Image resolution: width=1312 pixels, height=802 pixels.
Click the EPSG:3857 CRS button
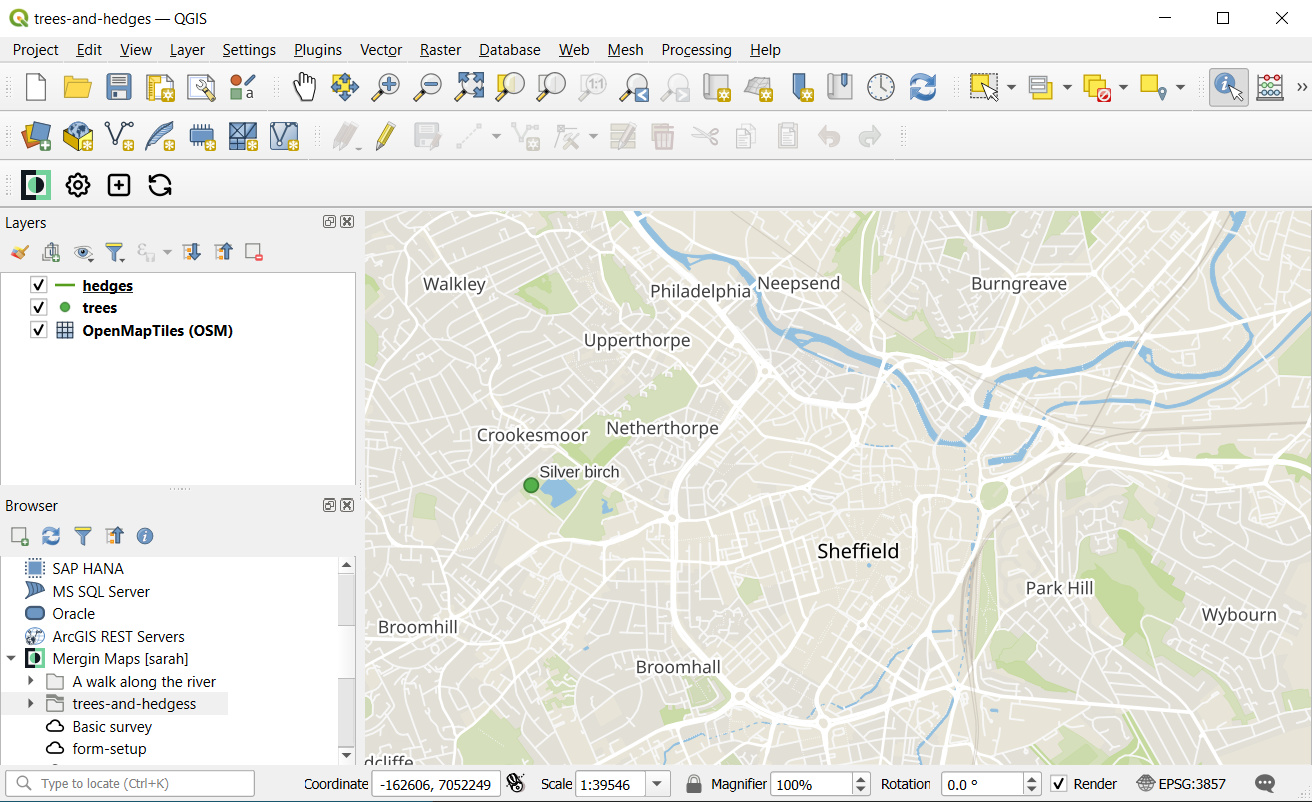(1181, 784)
